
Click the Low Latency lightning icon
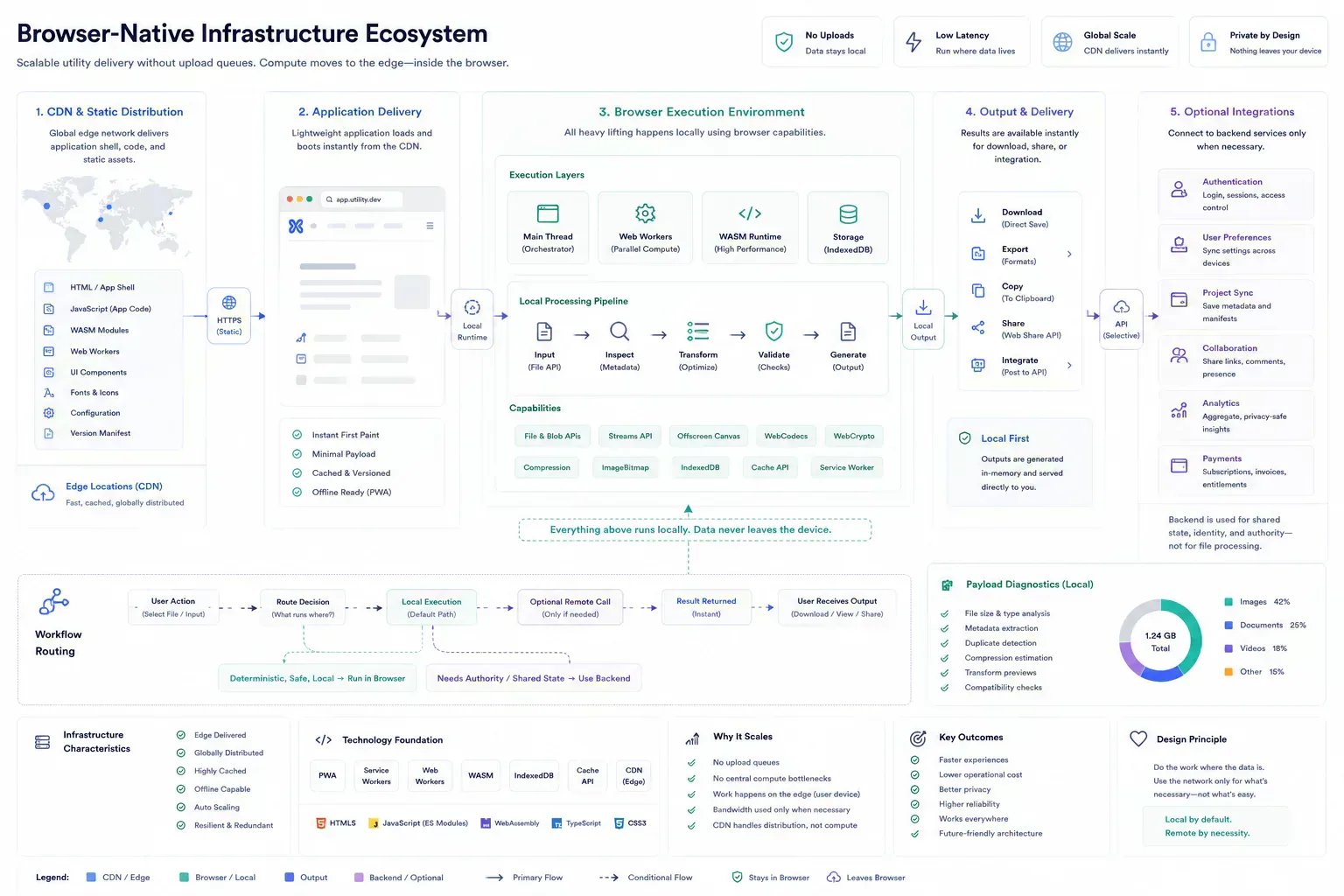coord(913,42)
